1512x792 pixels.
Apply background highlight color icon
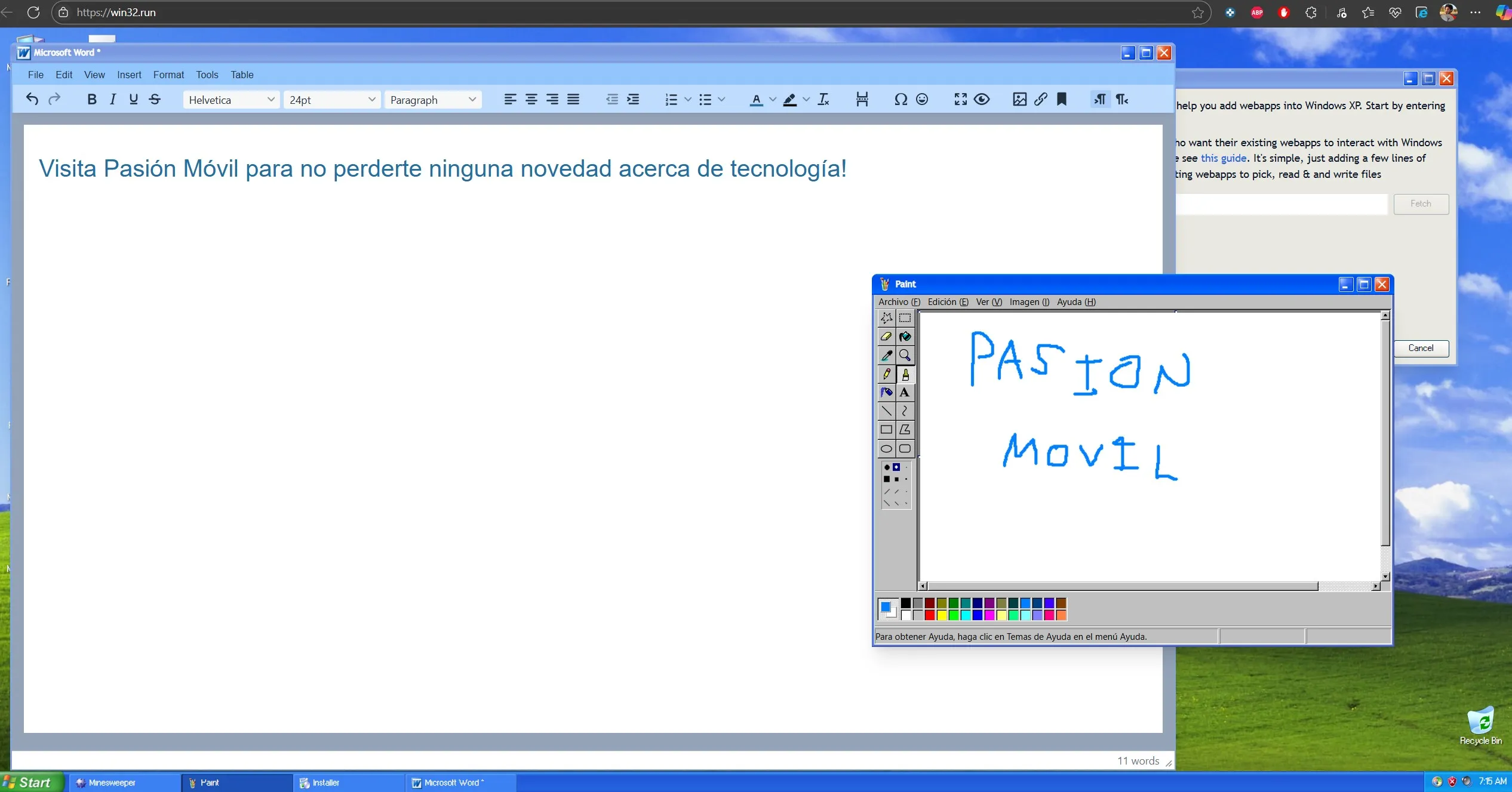click(x=789, y=99)
